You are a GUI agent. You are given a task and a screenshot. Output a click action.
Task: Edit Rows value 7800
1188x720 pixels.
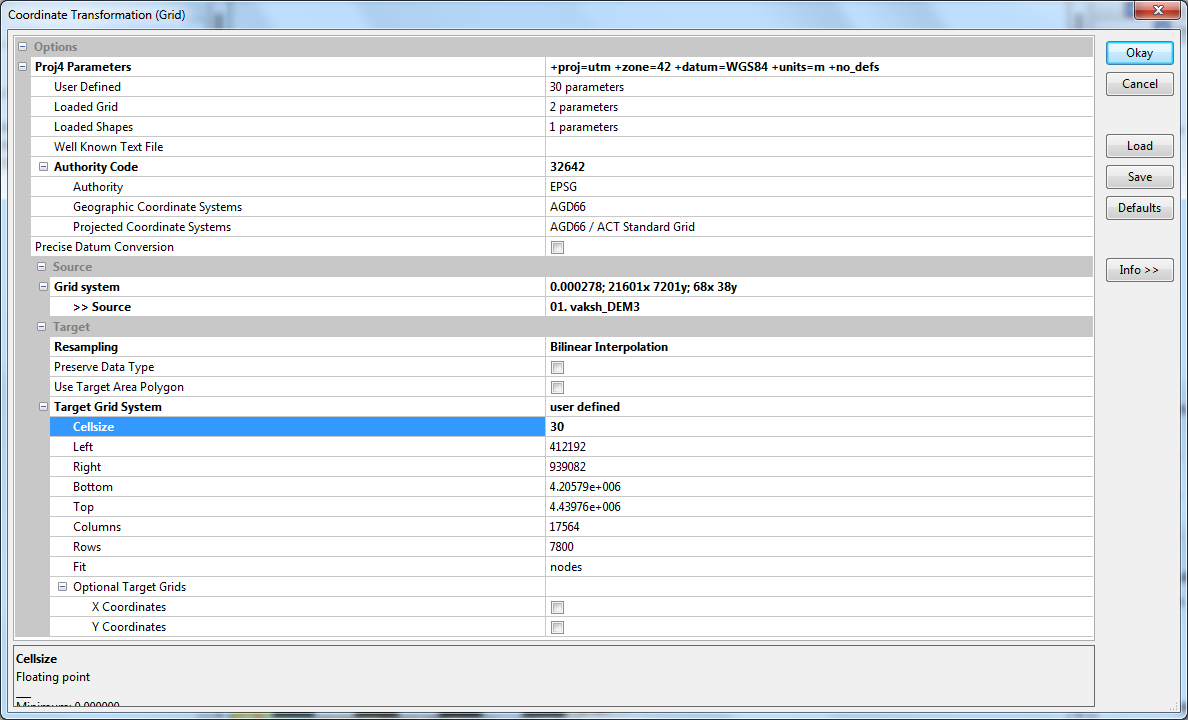(819, 547)
